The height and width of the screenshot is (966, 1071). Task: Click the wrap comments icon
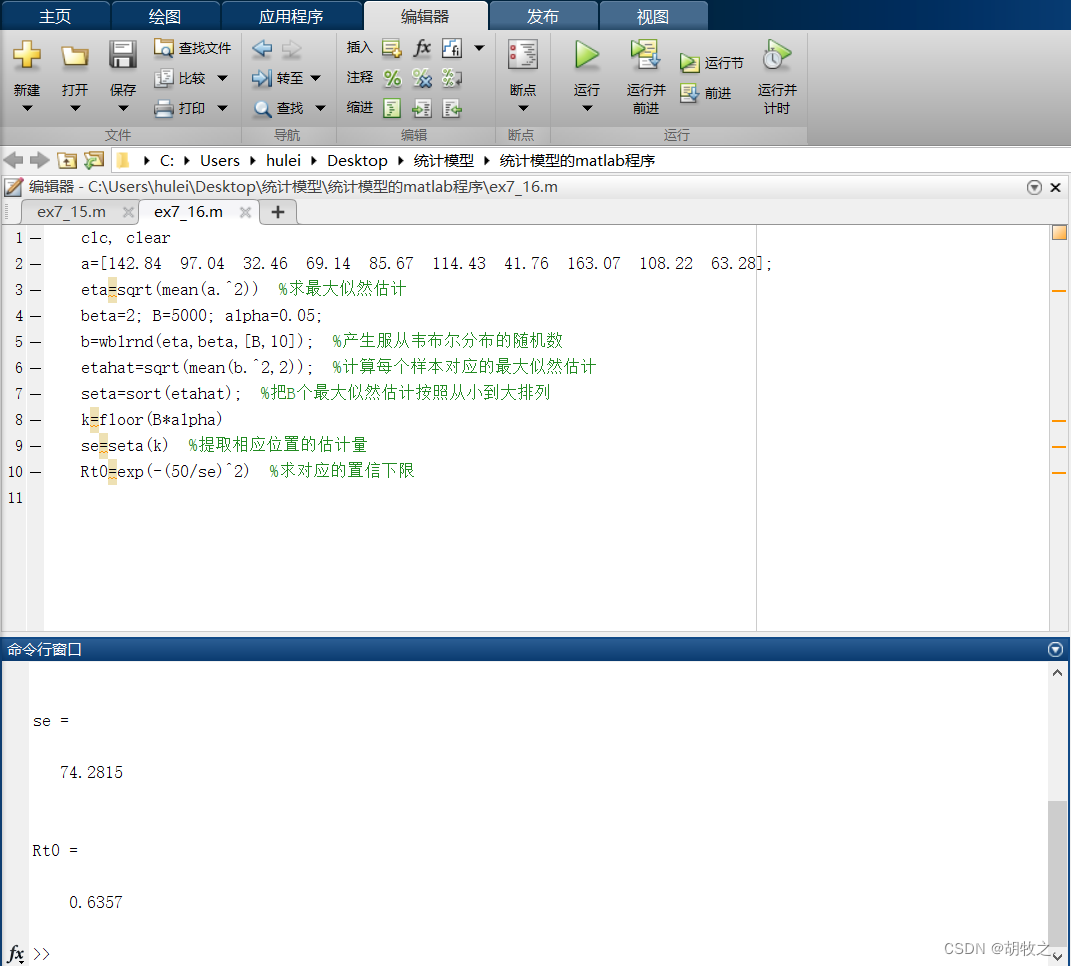tap(451, 79)
